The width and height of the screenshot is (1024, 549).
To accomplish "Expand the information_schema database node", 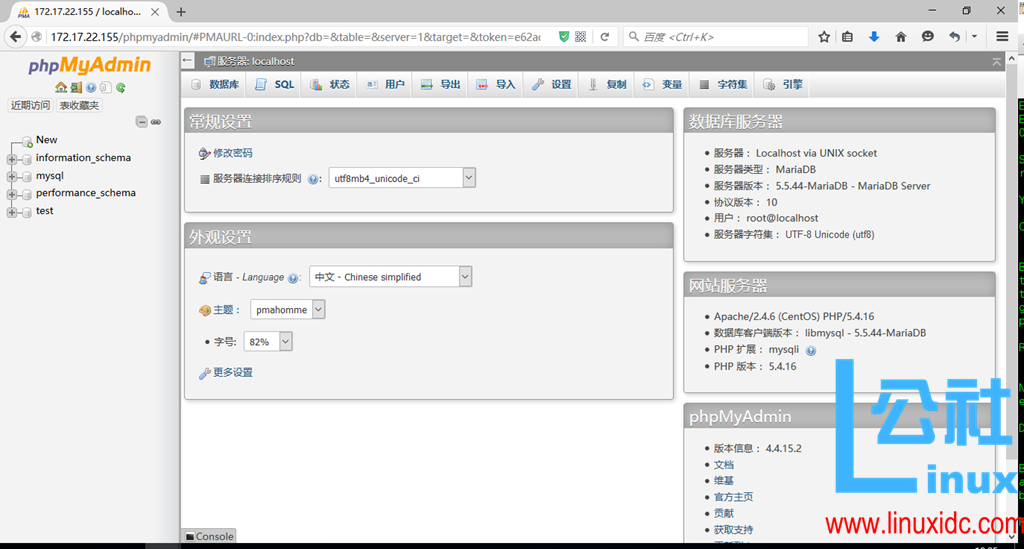I will (x=11, y=159).
